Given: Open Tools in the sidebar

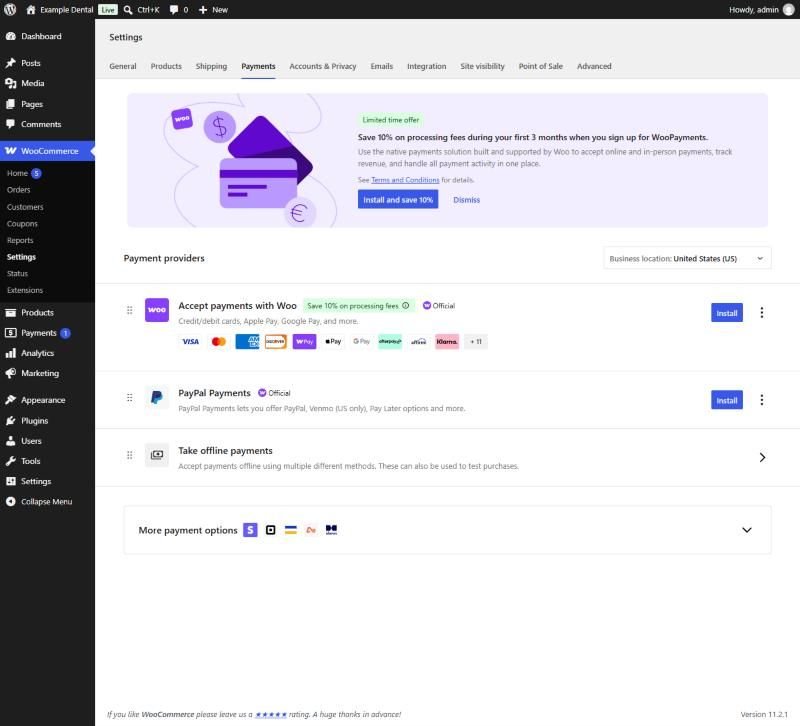Looking at the screenshot, I should point(47,461).
